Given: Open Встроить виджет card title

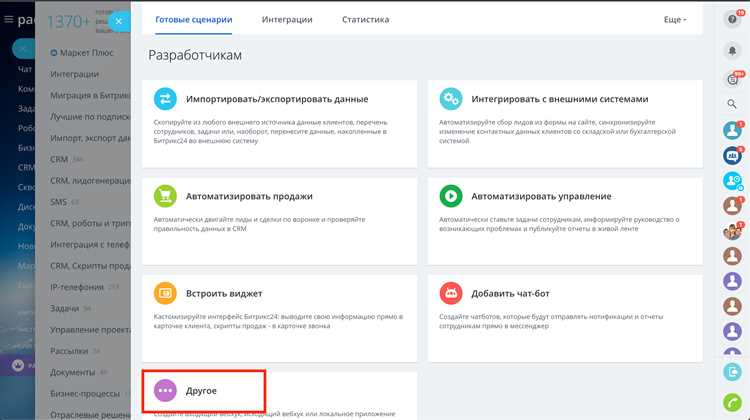Looking at the screenshot, I should [224, 293].
